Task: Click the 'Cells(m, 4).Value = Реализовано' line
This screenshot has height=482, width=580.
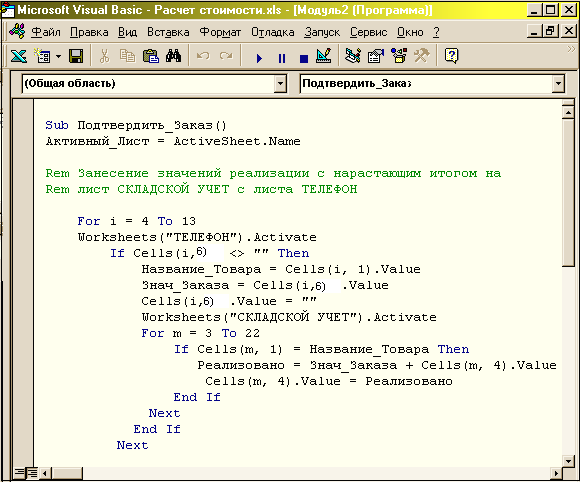Action: click(329, 381)
